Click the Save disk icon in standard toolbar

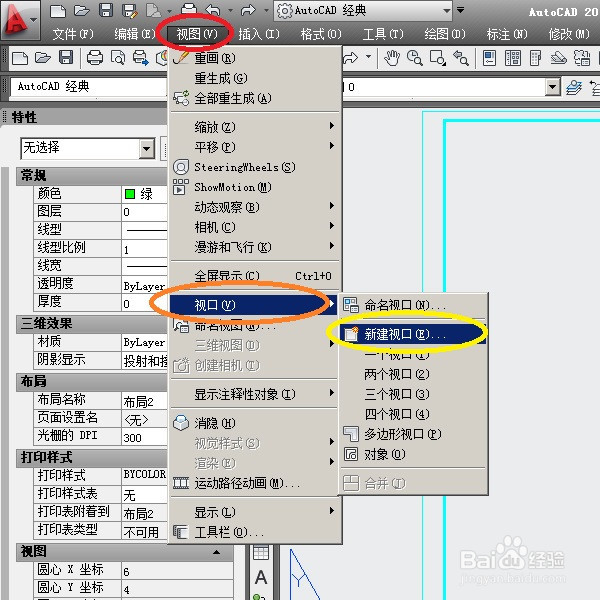pos(66,58)
